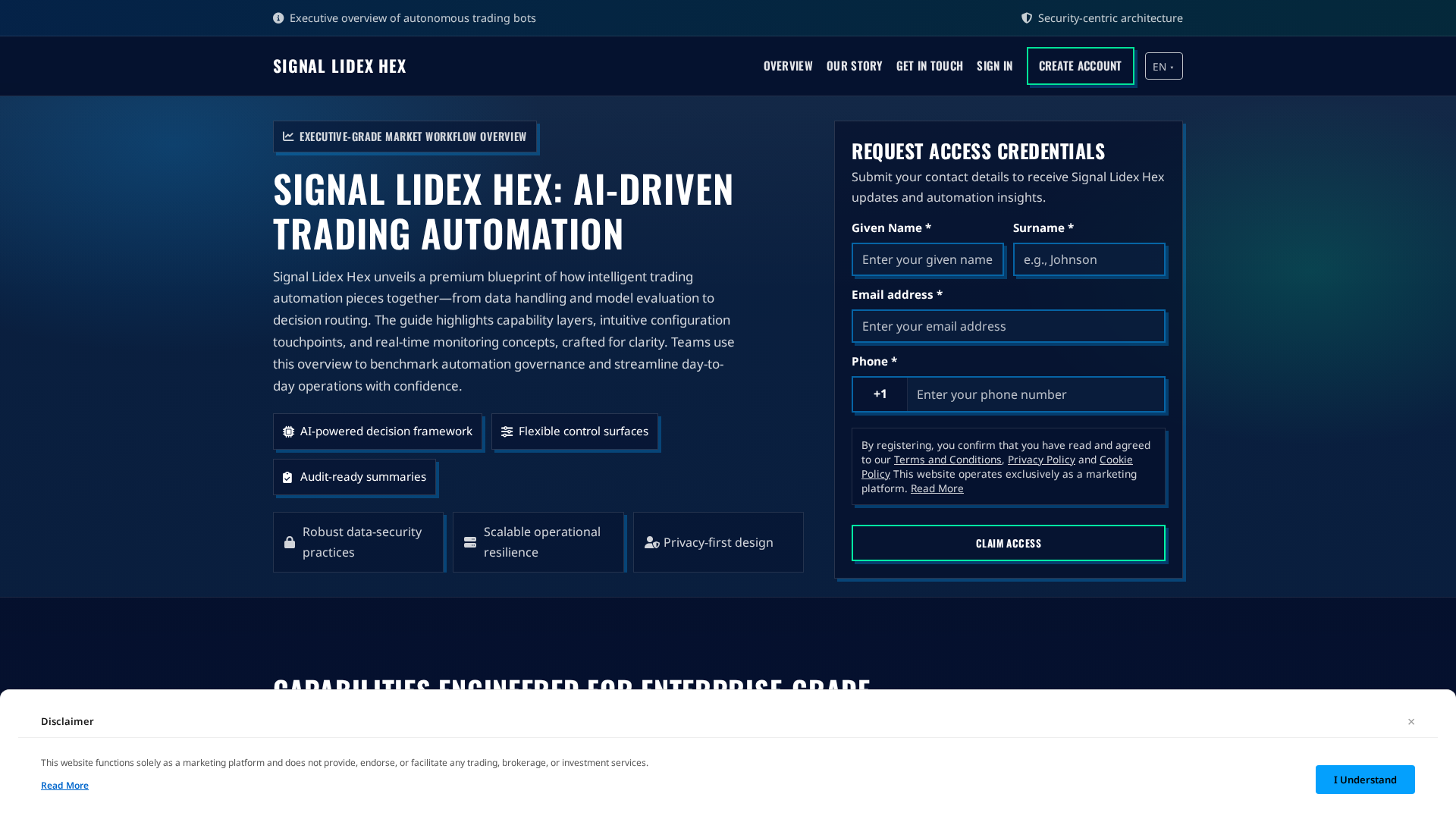Open the Privacy Policy link
Screen dimensions: 1456x819
point(1041,460)
